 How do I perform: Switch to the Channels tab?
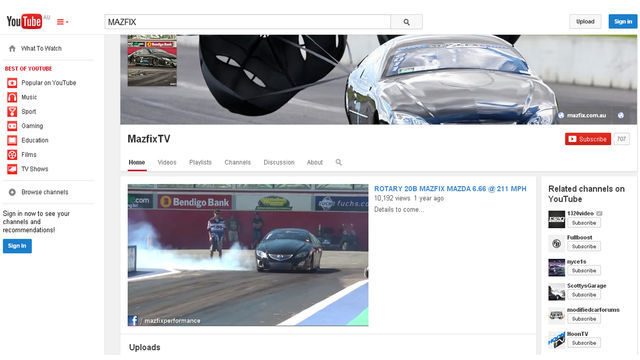[x=238, y=162]
